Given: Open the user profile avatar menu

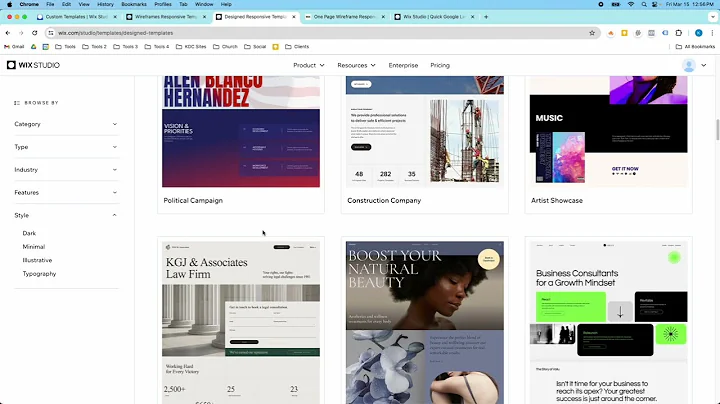Looking at the screenshot, I should point(688,65).
